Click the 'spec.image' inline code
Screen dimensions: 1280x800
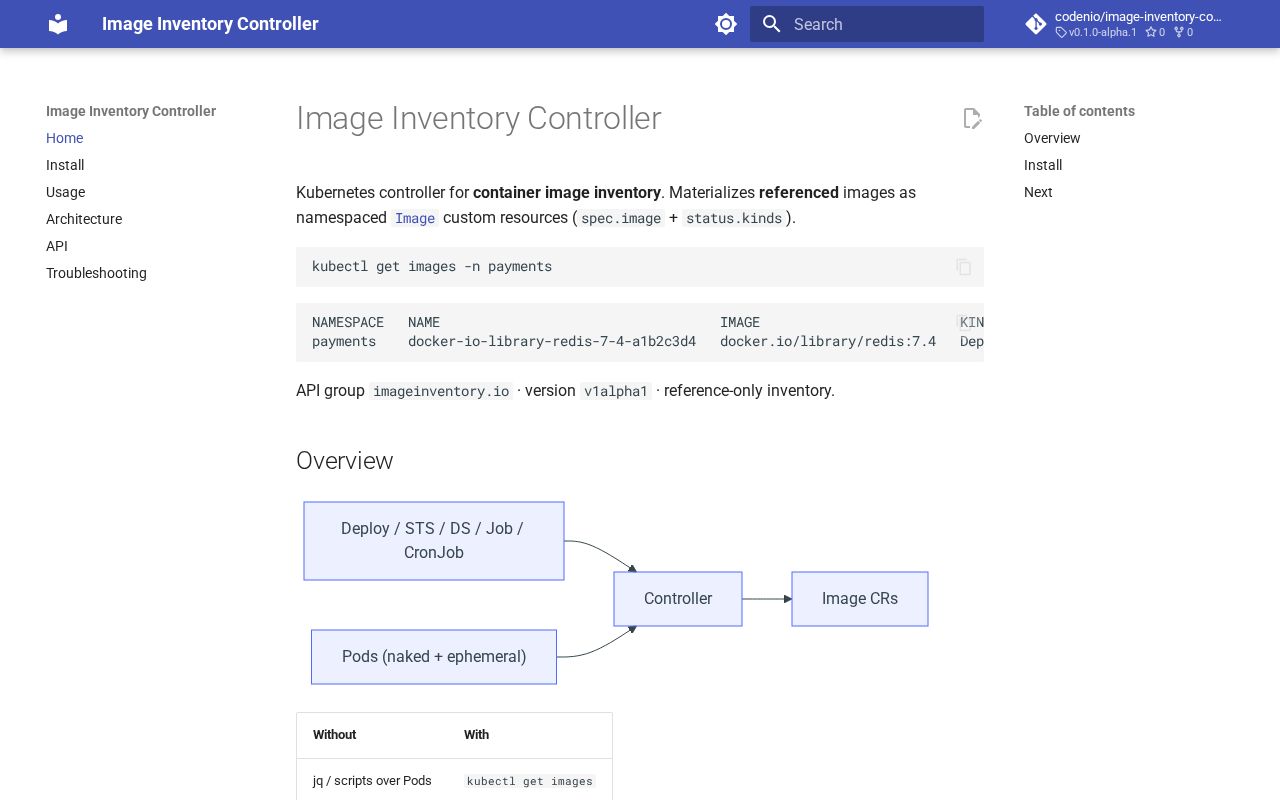click(621, 218)
